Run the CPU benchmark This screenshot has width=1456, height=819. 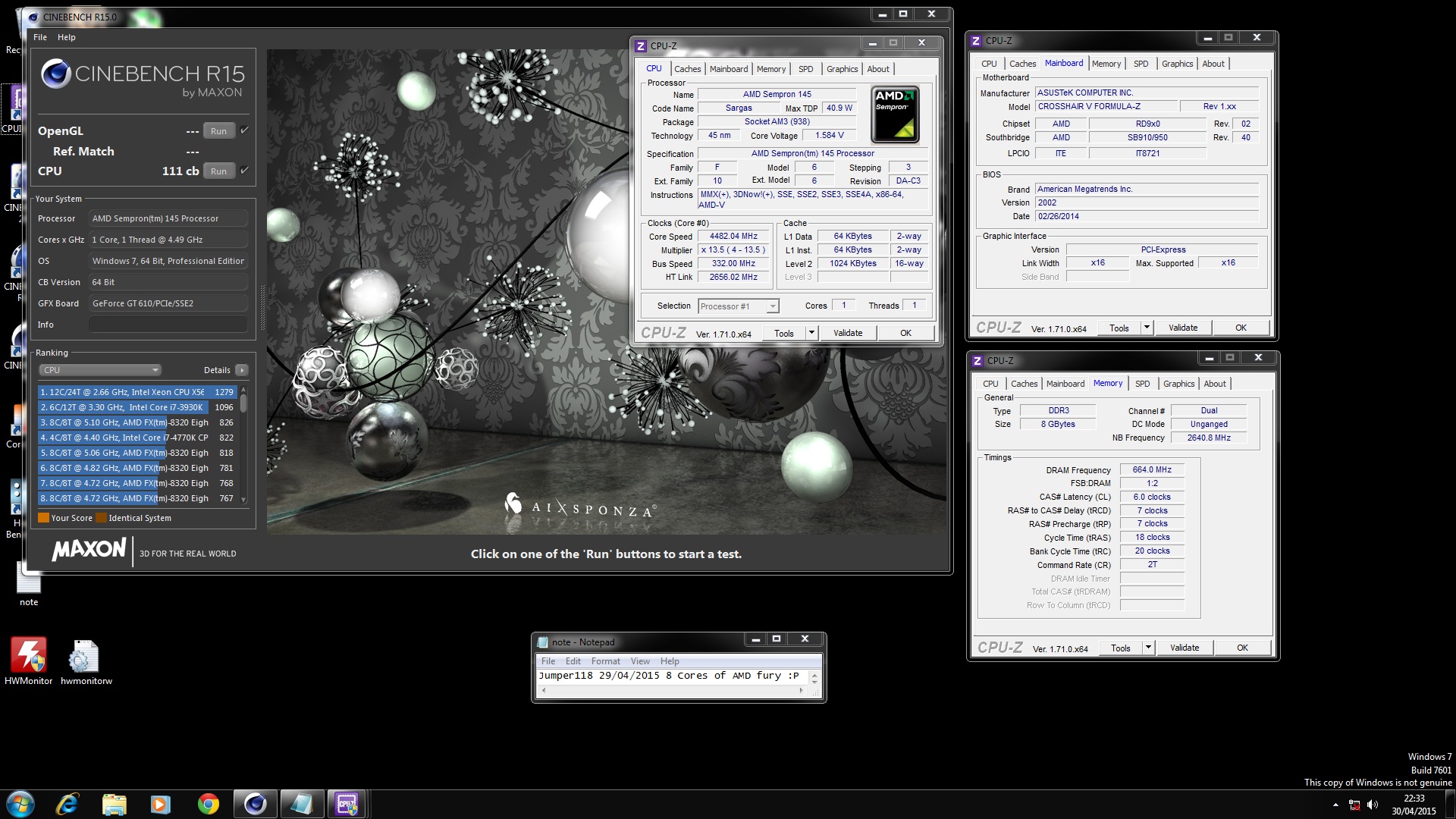(219, 171)
